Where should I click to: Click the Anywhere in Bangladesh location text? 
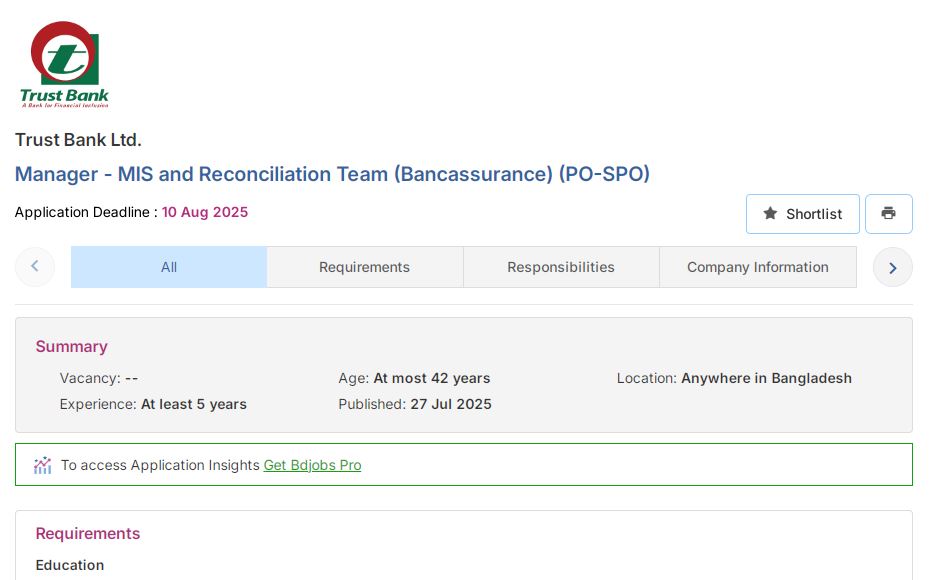tap(766, 378)
